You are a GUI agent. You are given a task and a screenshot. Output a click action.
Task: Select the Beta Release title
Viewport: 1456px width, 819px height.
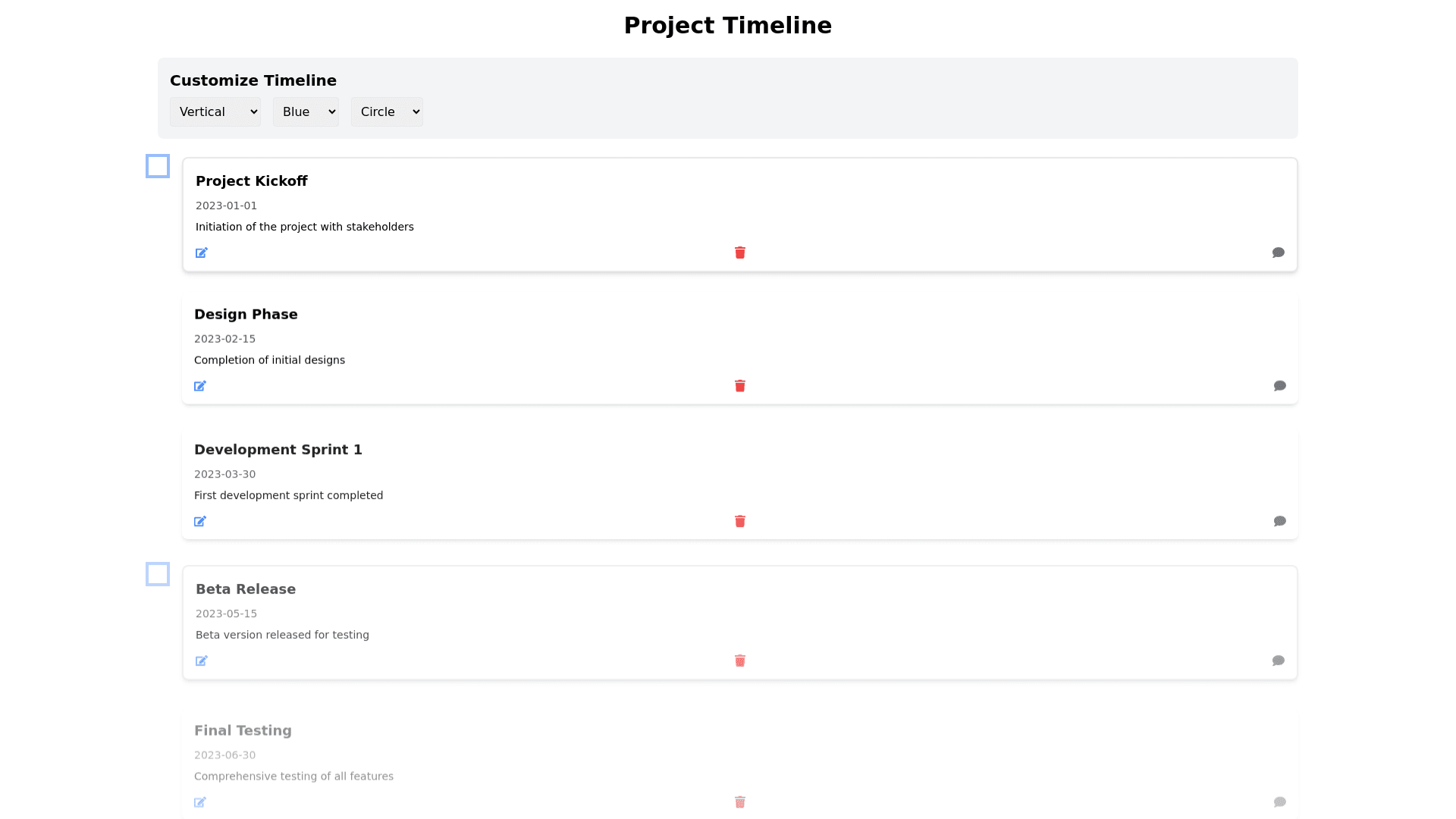click(246, 589)
